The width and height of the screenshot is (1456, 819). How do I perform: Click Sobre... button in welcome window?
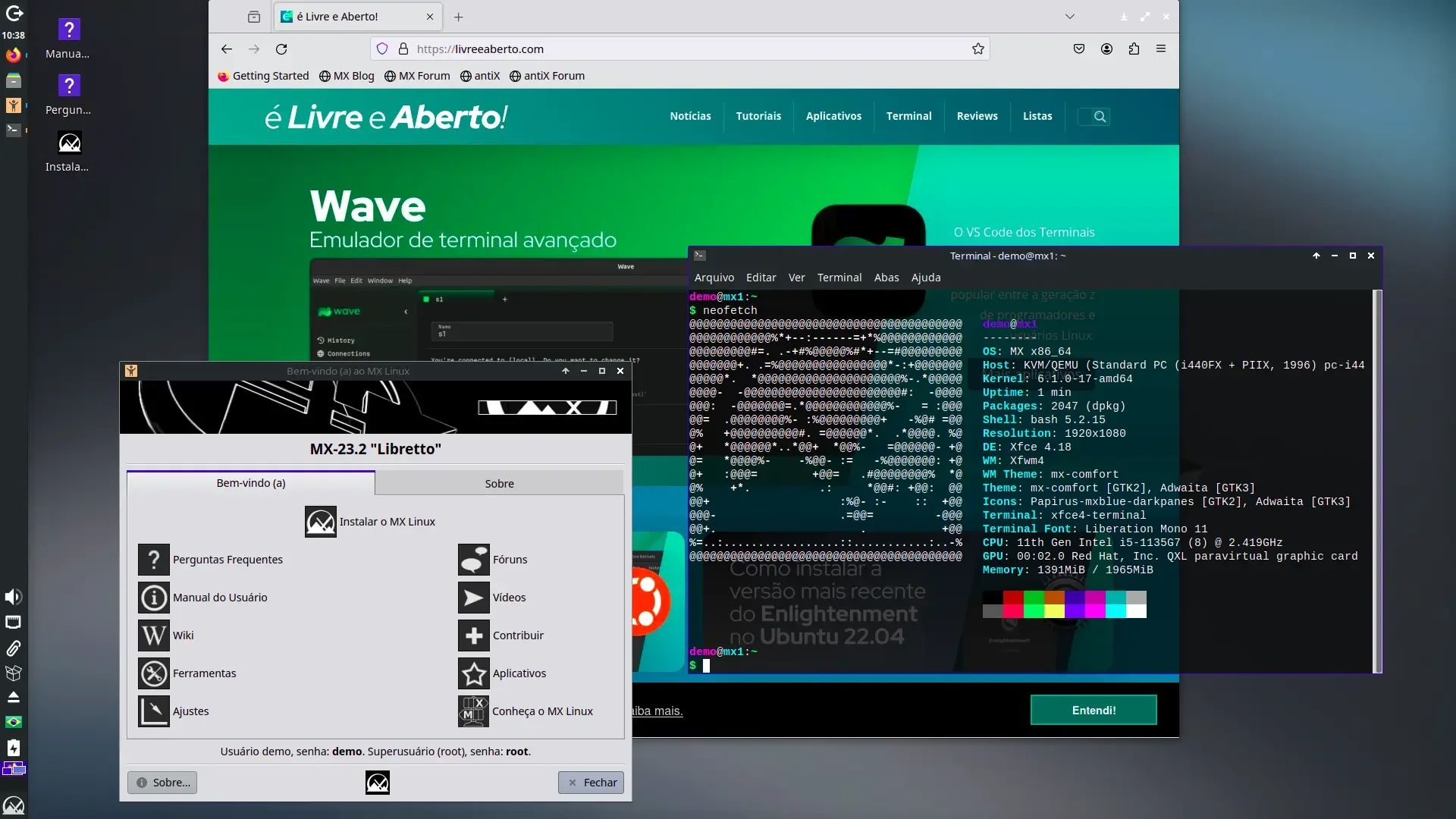[162, 783]
